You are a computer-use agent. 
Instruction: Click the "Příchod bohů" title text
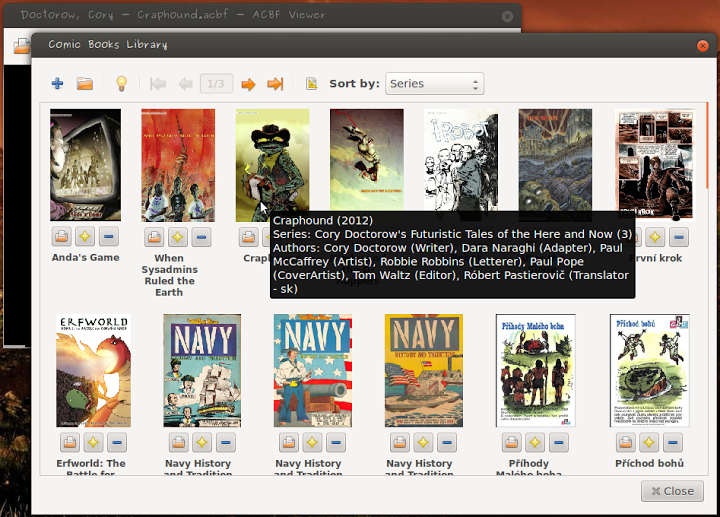coord(649,463)
